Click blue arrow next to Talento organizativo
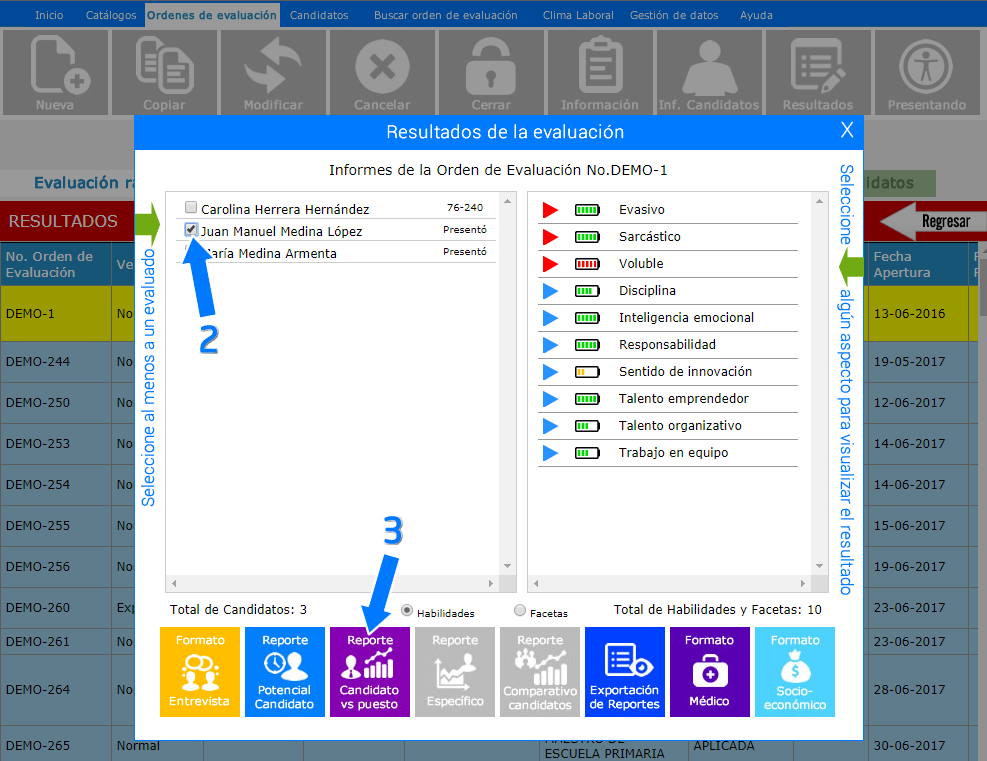Viewport: 987px width, 761px height. point(550,426)
